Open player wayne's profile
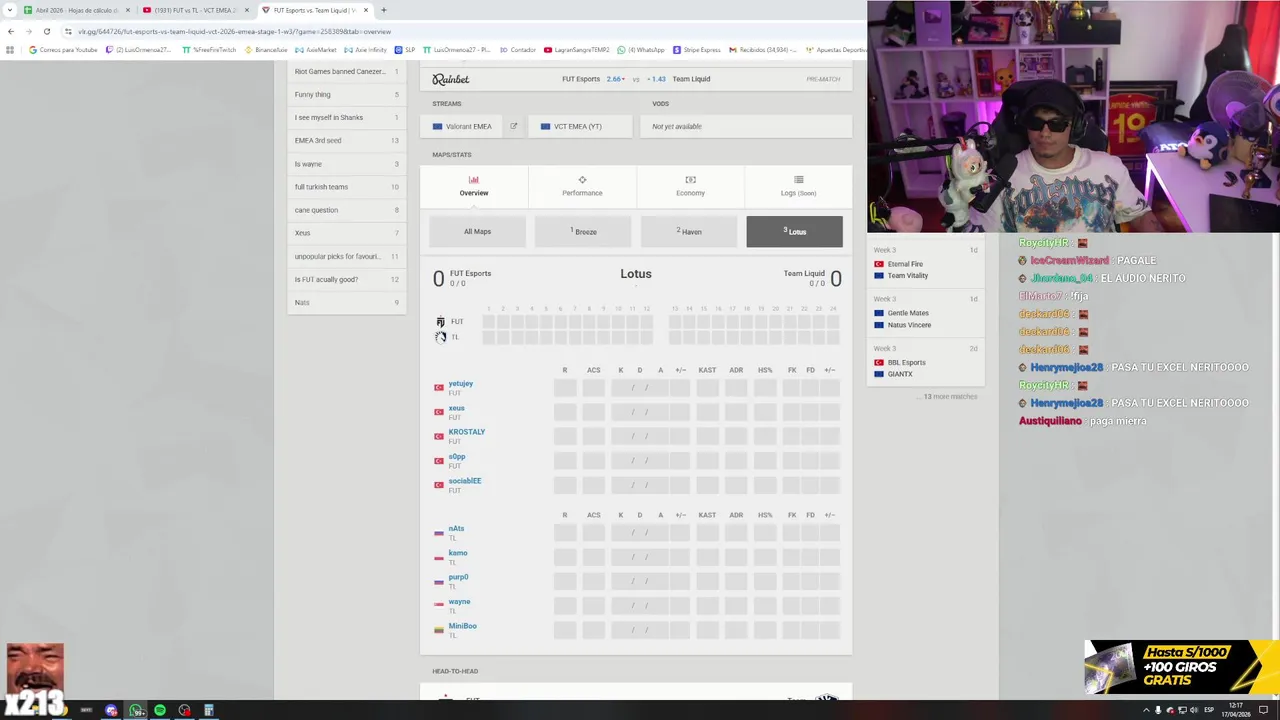This screenshot has height=720, width=1280. 459,602
